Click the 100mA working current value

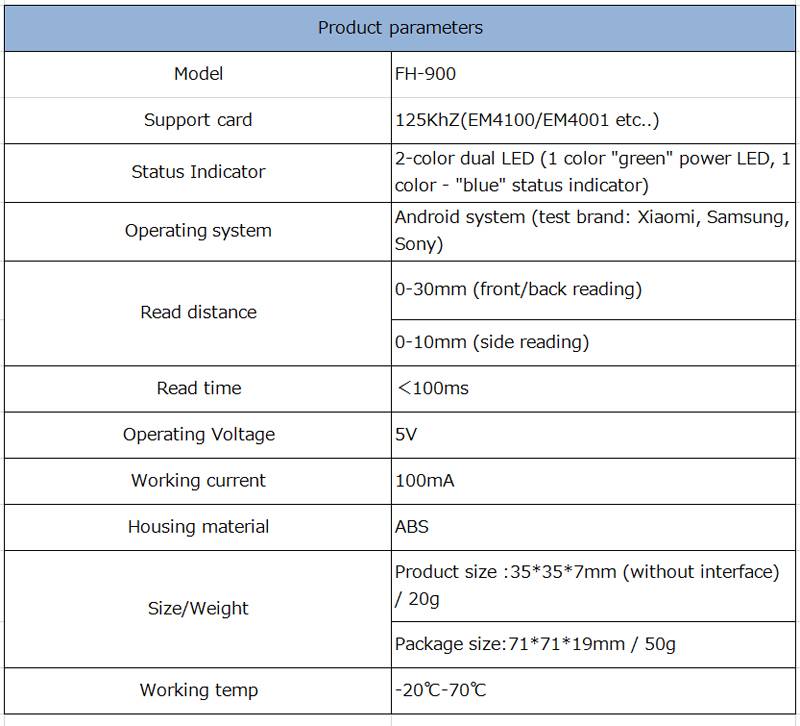click(425, 481)
